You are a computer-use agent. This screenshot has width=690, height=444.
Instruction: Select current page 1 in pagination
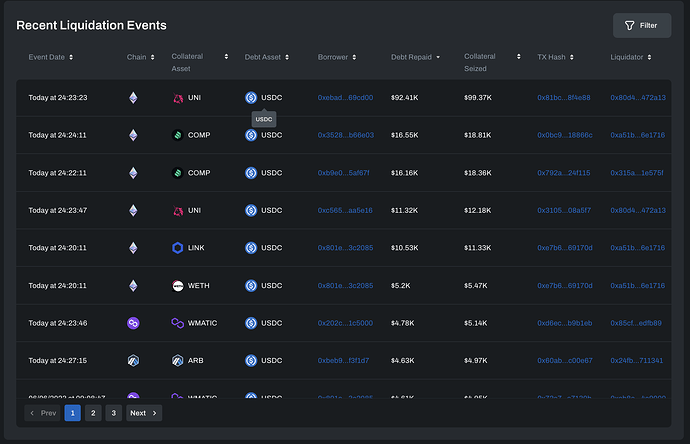(72, 413)
